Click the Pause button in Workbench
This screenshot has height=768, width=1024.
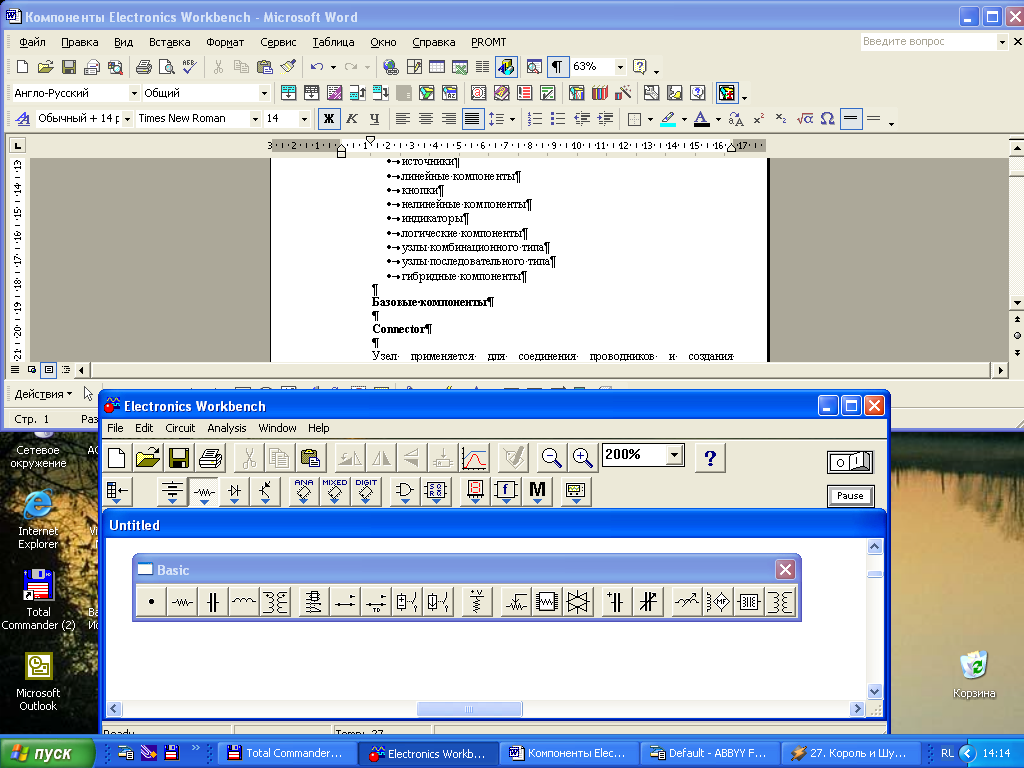[x=850, y=496]
